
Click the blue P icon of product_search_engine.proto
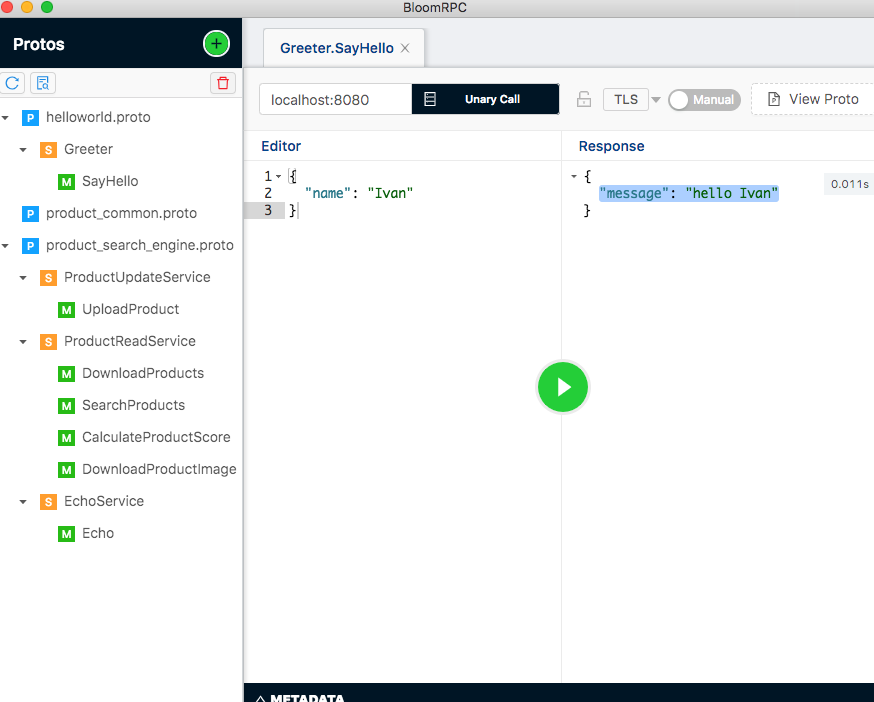click(30, 245)
